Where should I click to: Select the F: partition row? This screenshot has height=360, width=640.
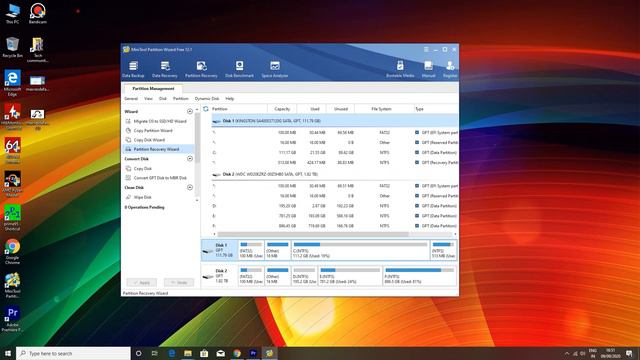335,226
